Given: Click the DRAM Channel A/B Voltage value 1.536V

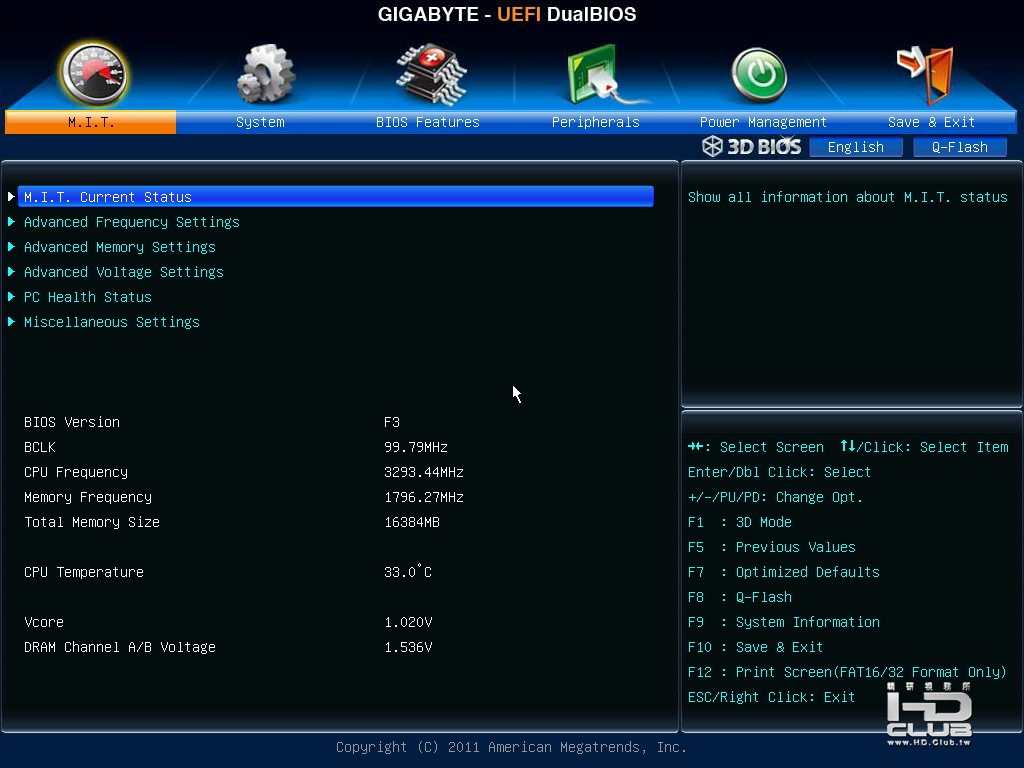Looking at the screenshot, I should tap(408, 647).
